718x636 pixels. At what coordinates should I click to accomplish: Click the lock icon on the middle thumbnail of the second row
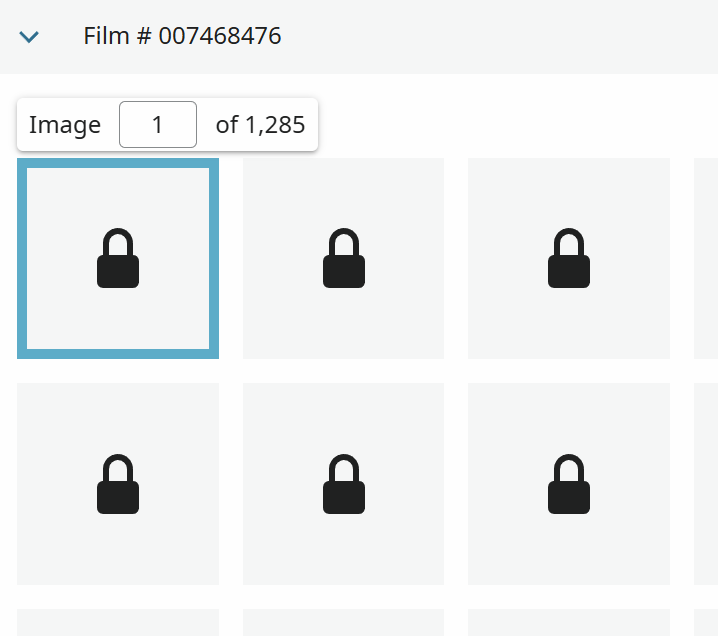(343, 484)
